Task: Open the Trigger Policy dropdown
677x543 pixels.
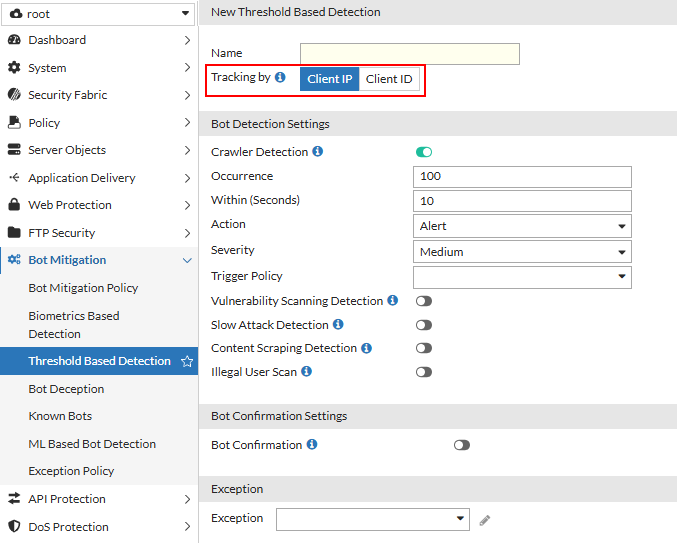Action: [x=522, y=277]
